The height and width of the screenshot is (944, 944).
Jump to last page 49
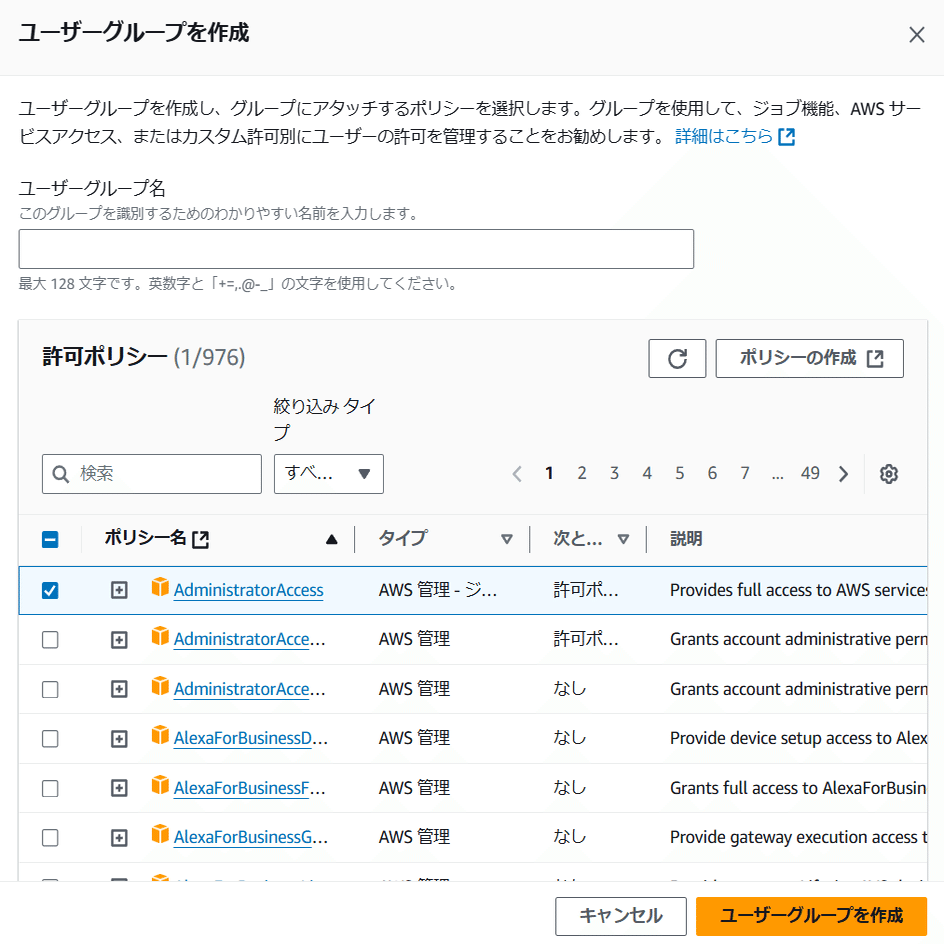coord(810,473)
